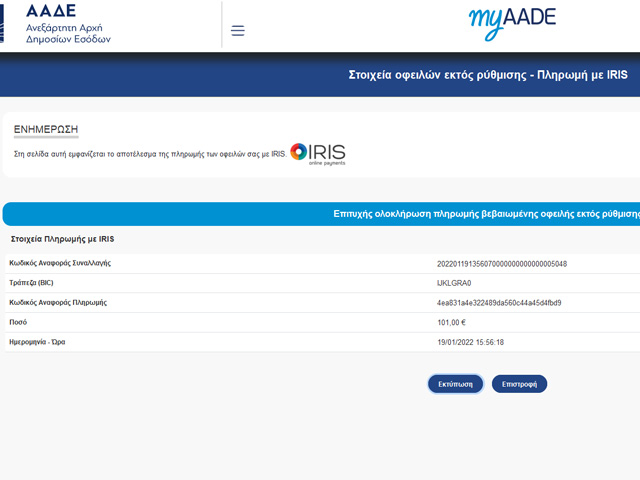This screenshot has width=640, height=480.
Task: Click the Κωδικός Αναφοράς Πληρωμής label
Action: (58, 302)
